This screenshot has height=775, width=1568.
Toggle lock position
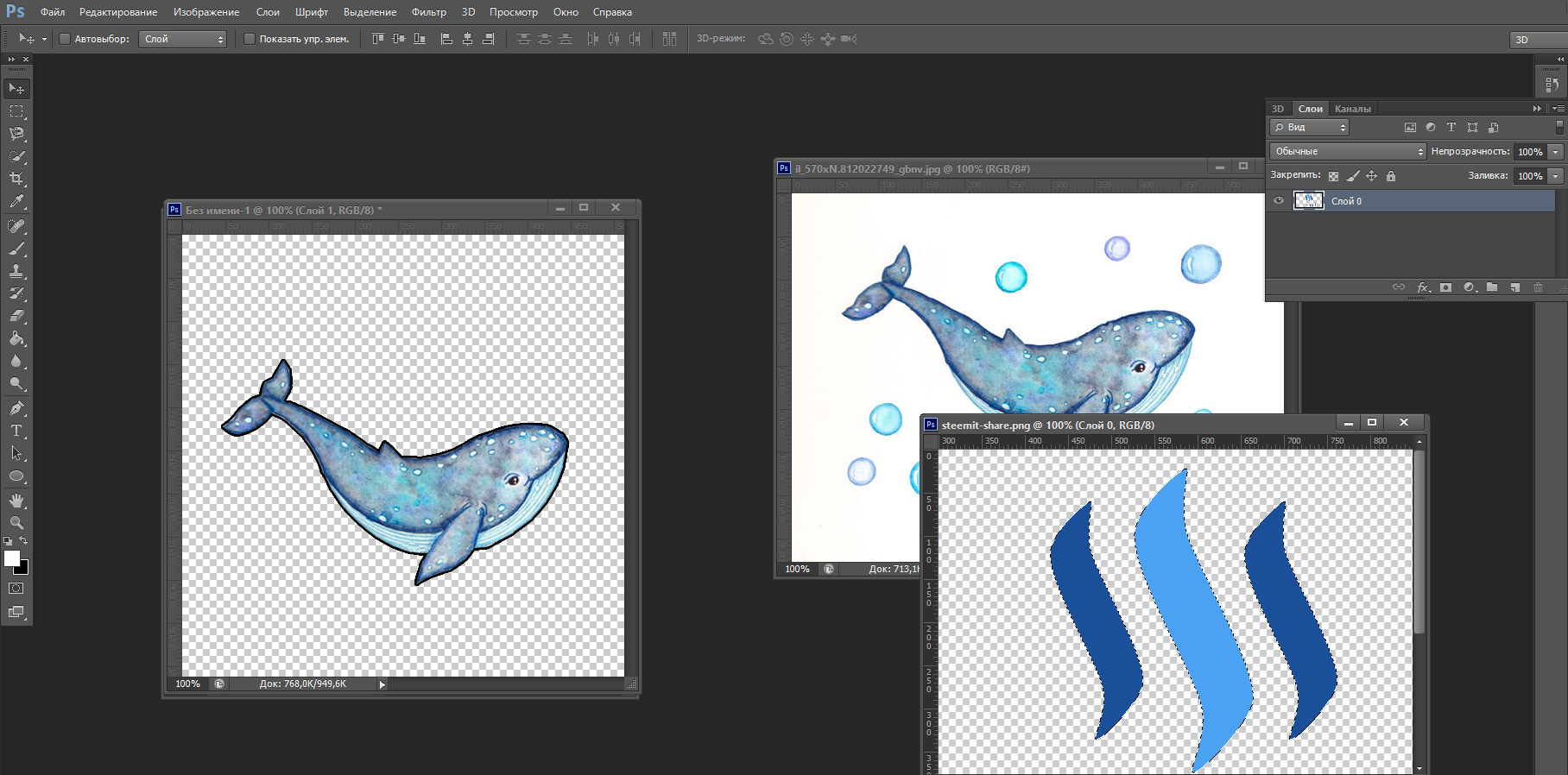click(1372, 176)
